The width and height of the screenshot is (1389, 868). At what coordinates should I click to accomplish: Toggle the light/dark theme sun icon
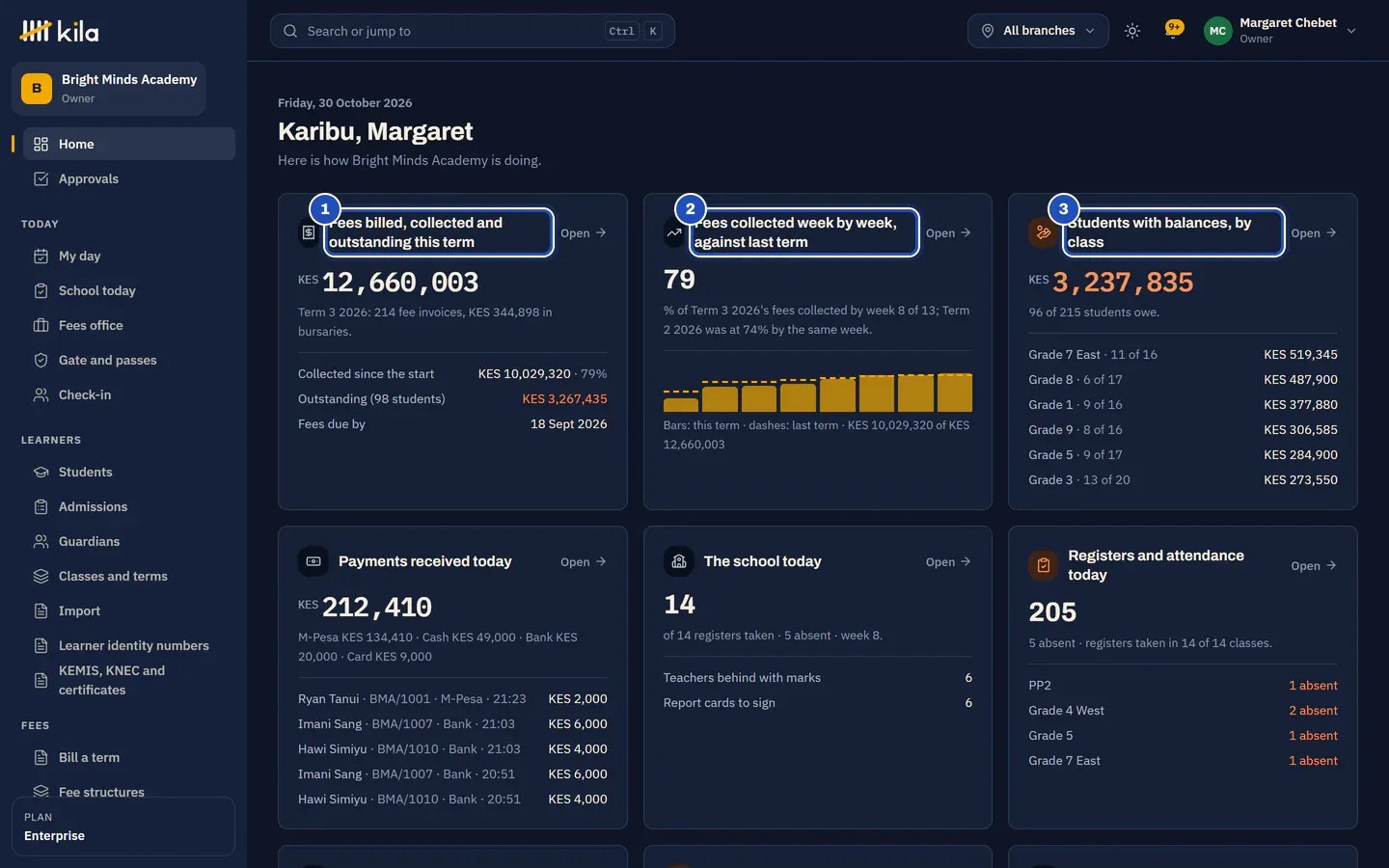point(1132,31)
